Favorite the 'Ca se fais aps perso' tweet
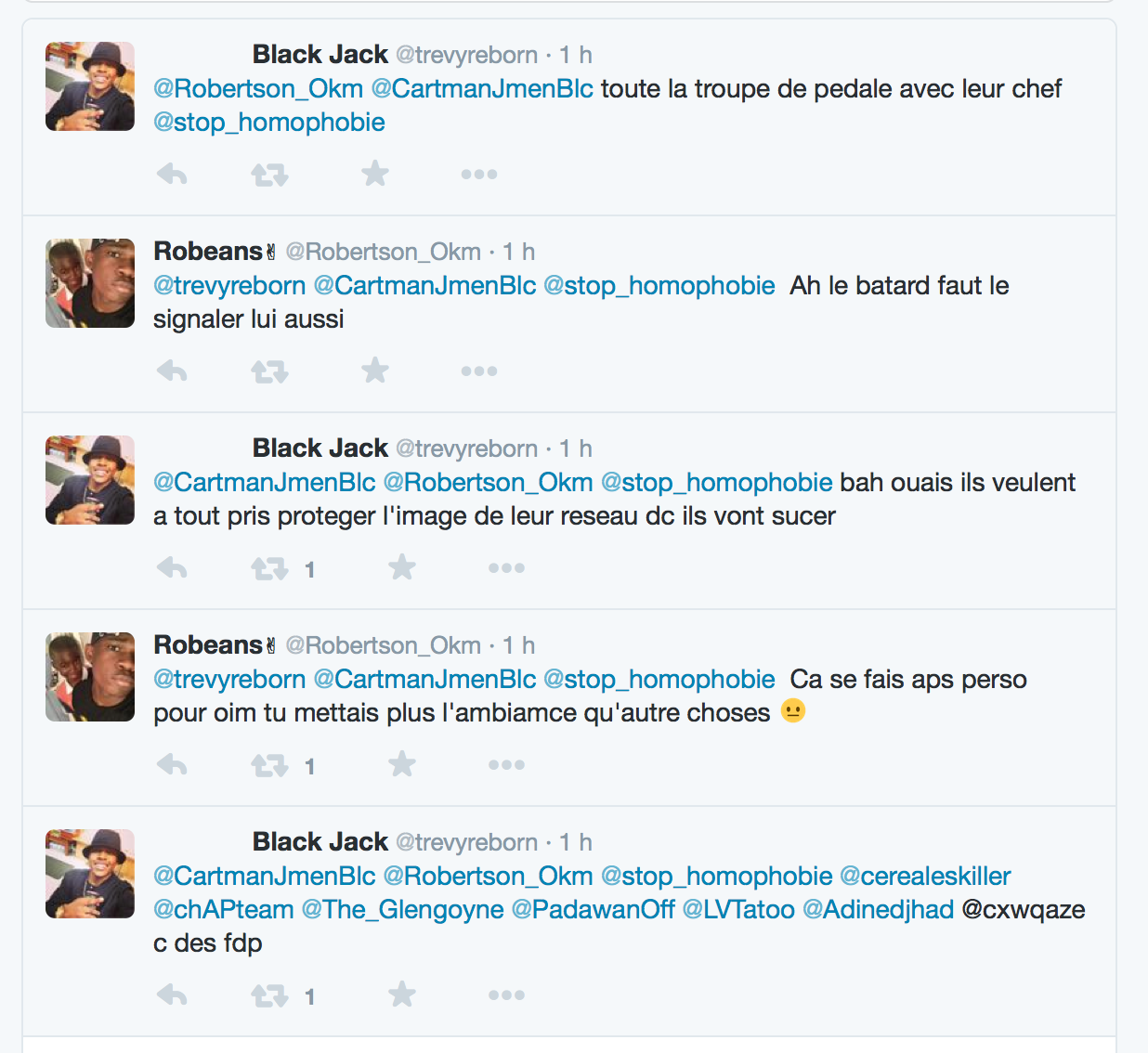Viewport: 1148px width, 1053px height. tap(402, 764)
